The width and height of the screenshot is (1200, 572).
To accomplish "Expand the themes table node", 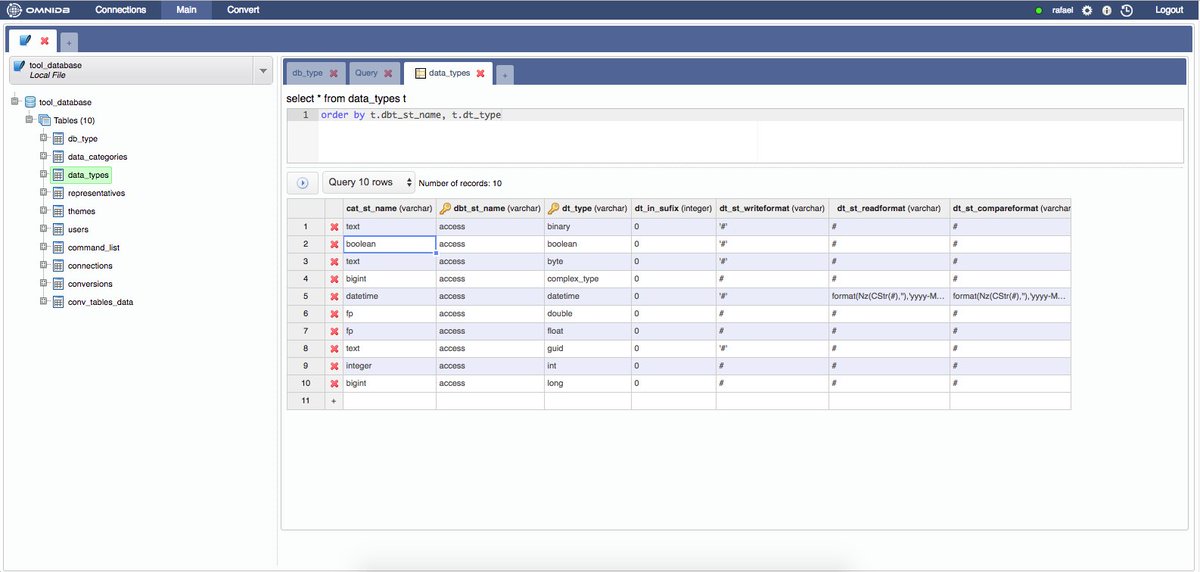I will tap(43, 211).
